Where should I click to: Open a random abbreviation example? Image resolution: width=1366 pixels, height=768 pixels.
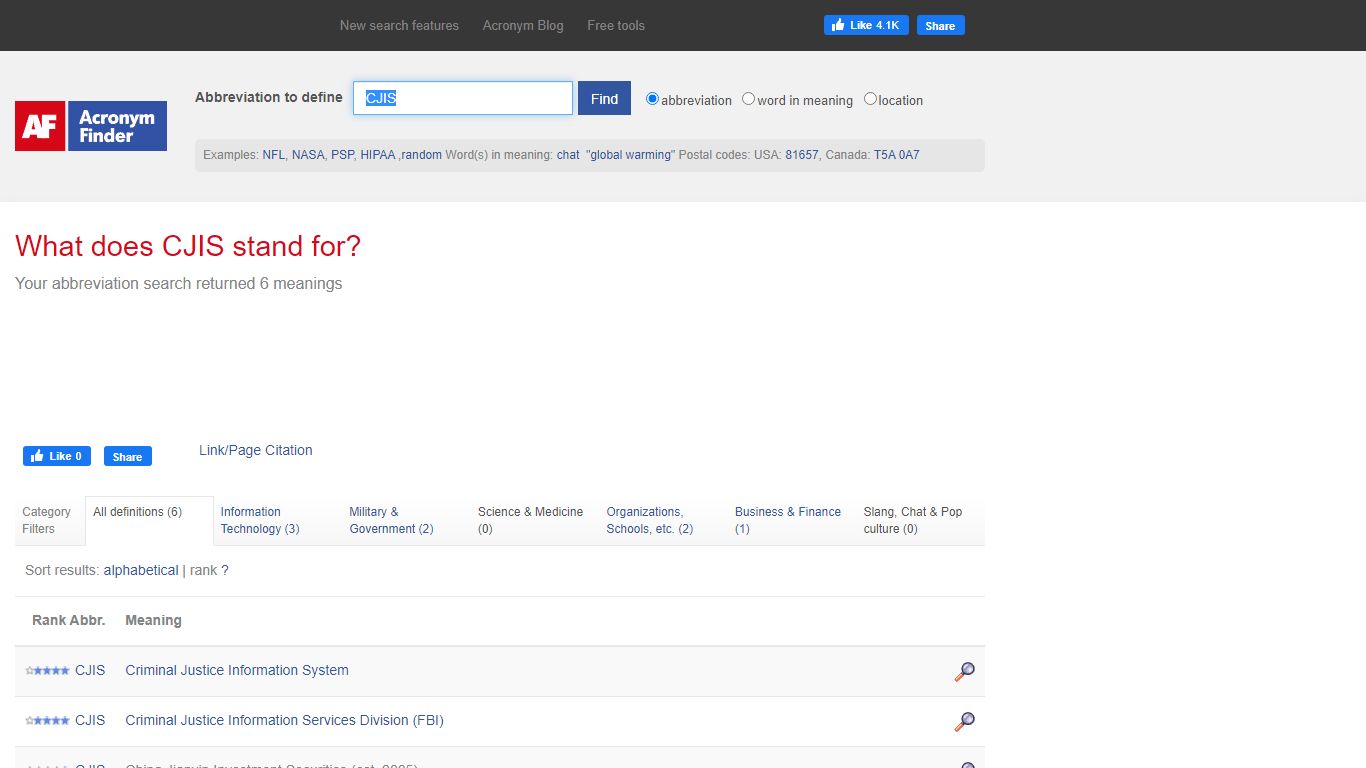422,155
